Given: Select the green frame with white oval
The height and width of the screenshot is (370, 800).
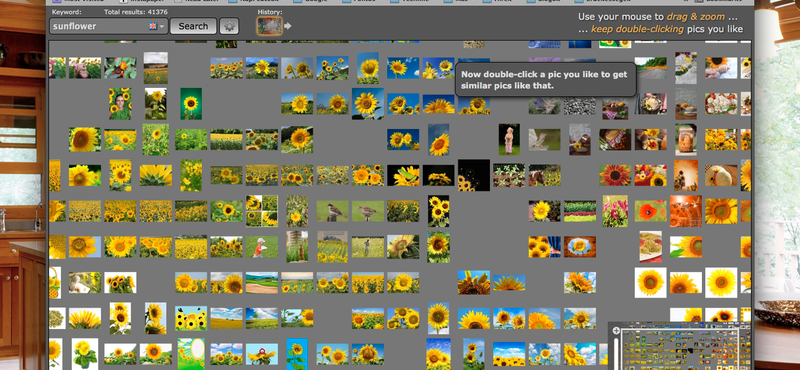Looking at the screenshot, I should click(191, 354).
